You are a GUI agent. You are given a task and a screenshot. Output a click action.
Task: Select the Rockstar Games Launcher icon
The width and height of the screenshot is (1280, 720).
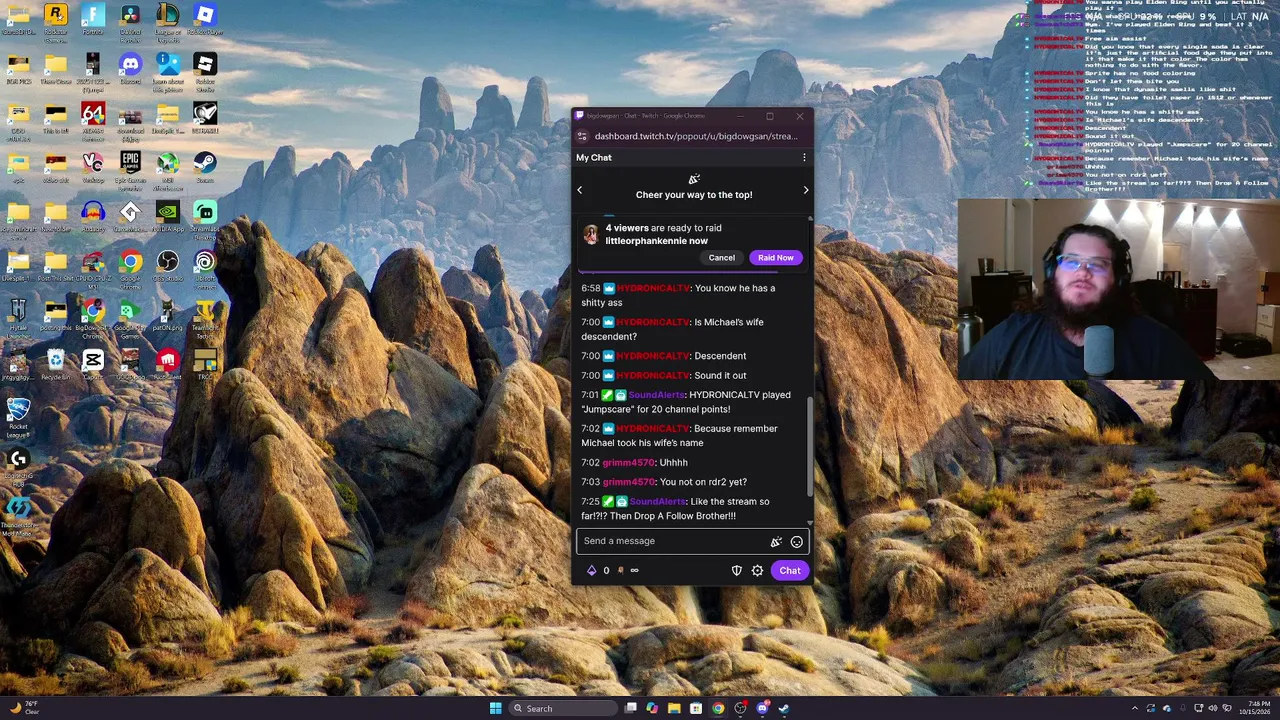(56, 19)
